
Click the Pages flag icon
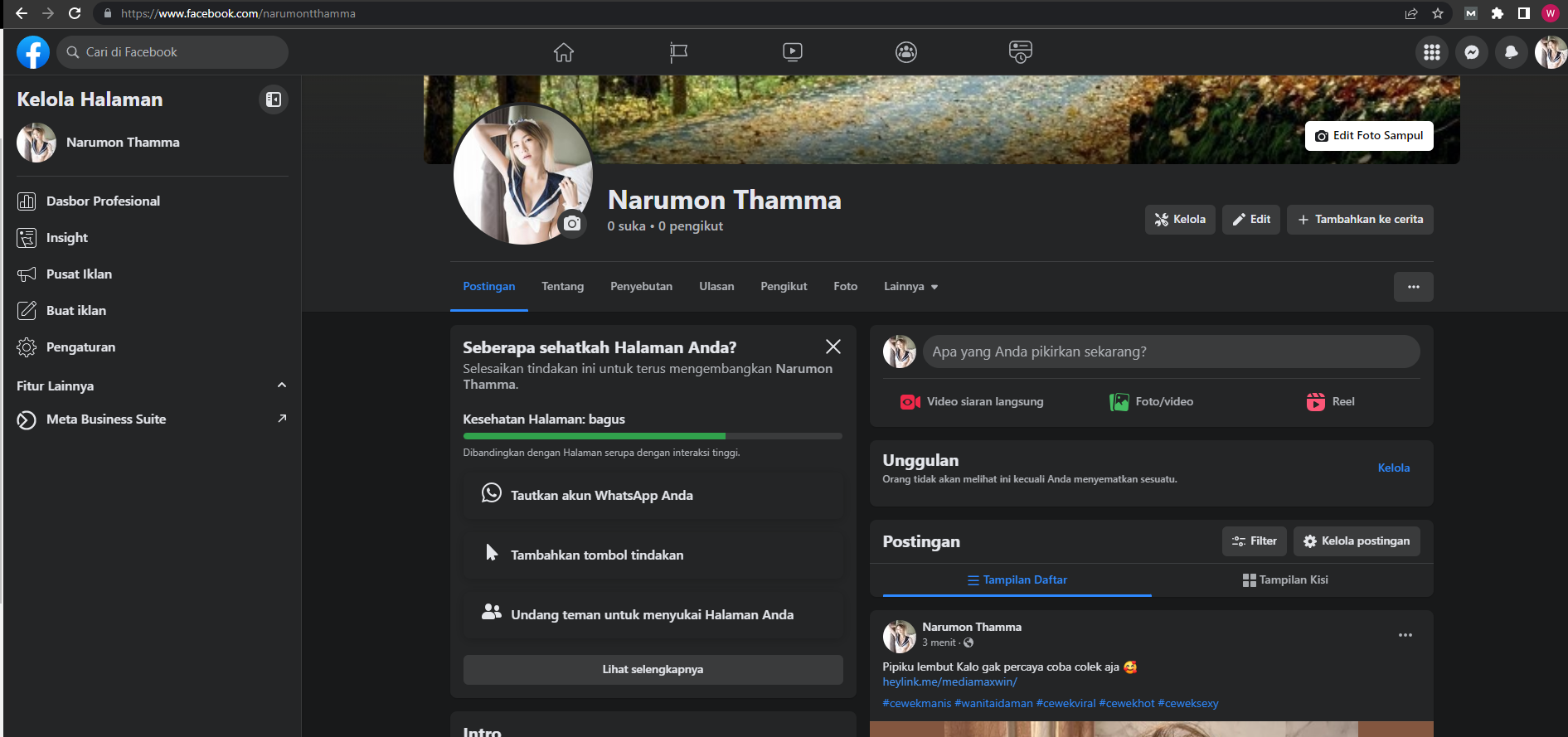(678, 52)
